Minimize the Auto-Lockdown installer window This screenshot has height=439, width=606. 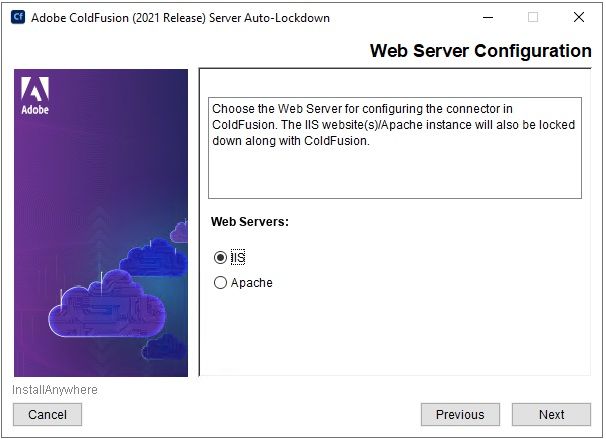tap(488, 17)
